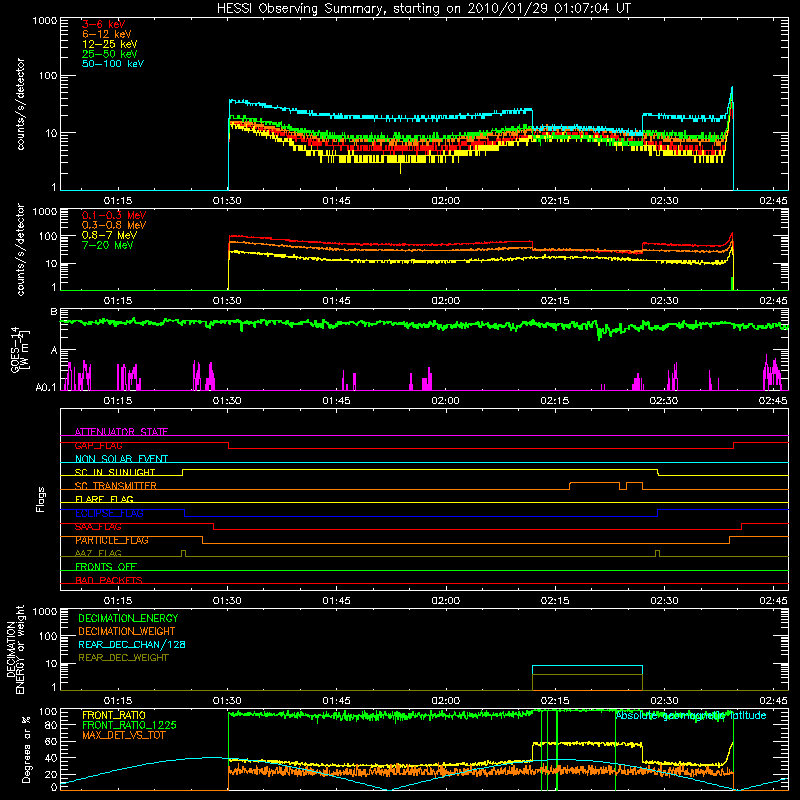Click the 02:45 tick under Flags panel
The image size is (800, 800).
coord(773,601)
